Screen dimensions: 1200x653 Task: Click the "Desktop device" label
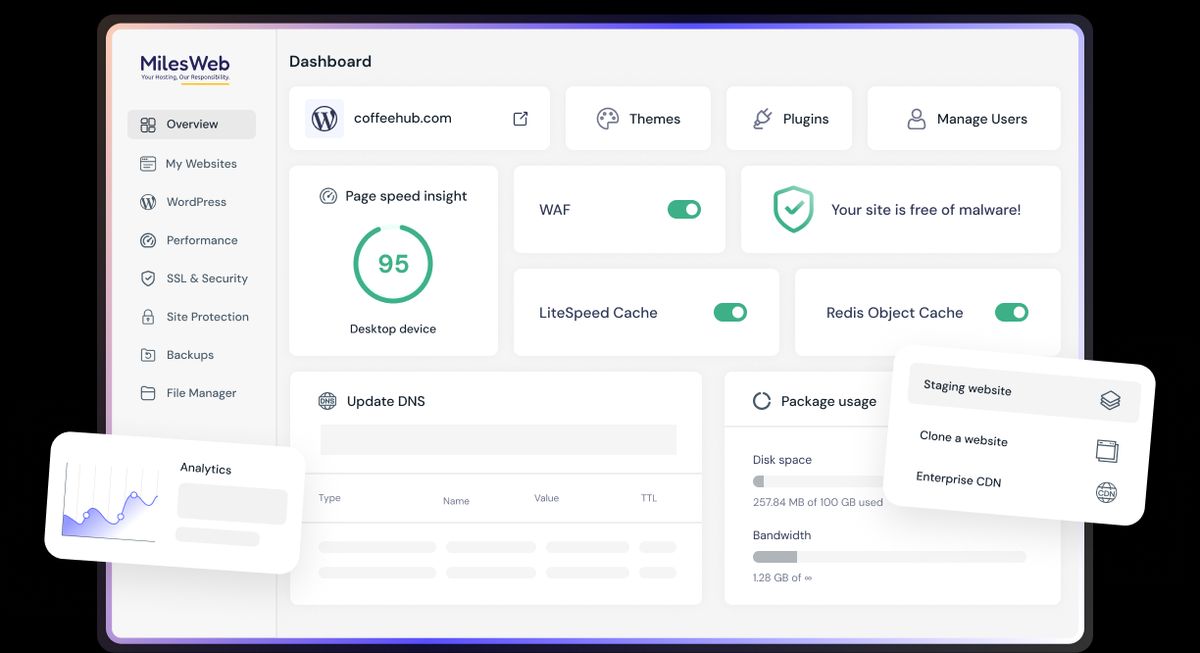click(393, 329)
